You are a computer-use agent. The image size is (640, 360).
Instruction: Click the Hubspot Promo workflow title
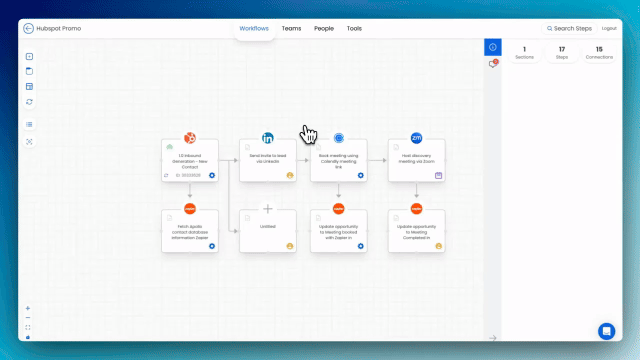coord(59,29)
